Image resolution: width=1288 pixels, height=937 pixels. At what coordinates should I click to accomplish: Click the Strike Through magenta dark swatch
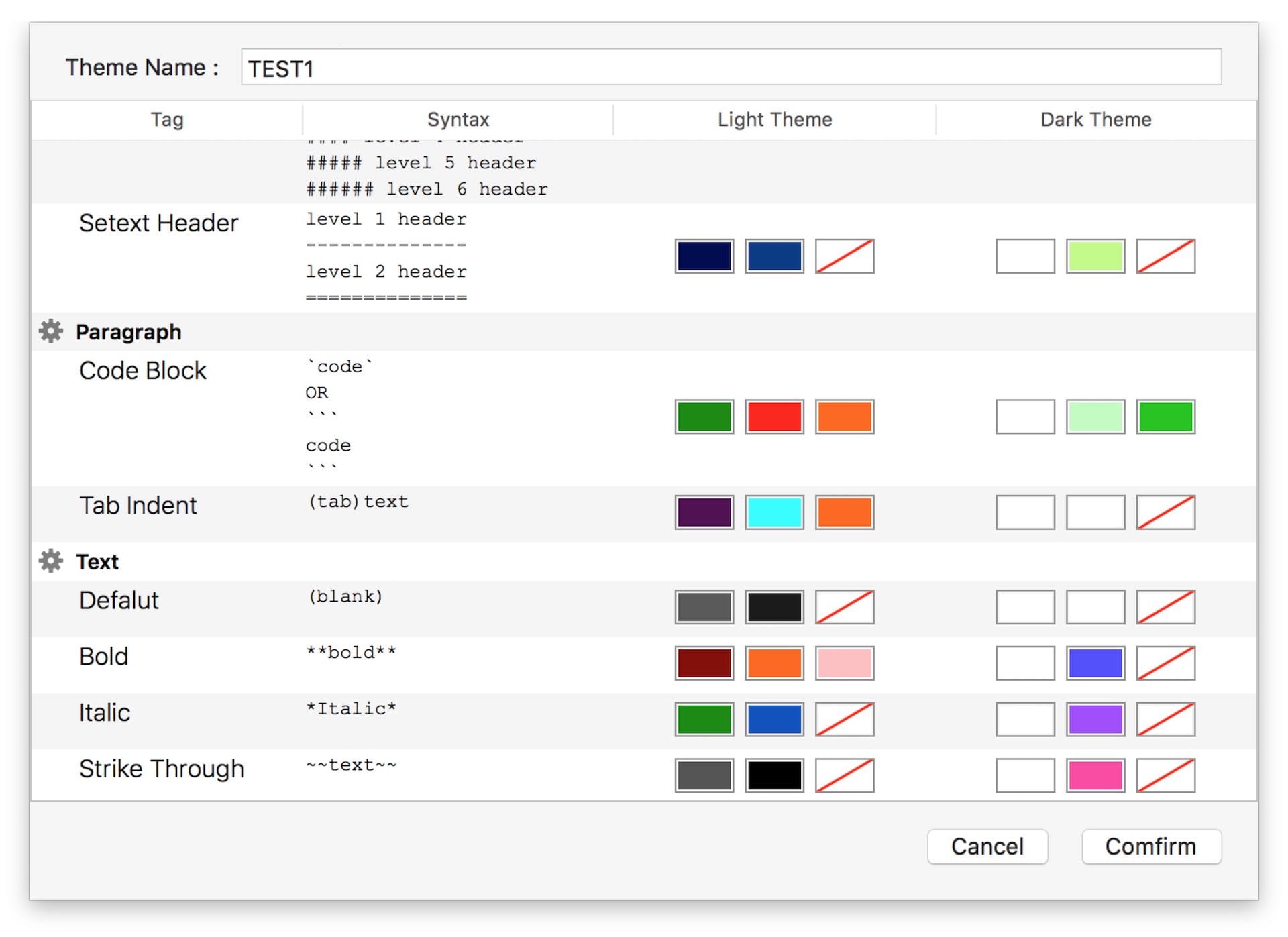click(1095, 775)
